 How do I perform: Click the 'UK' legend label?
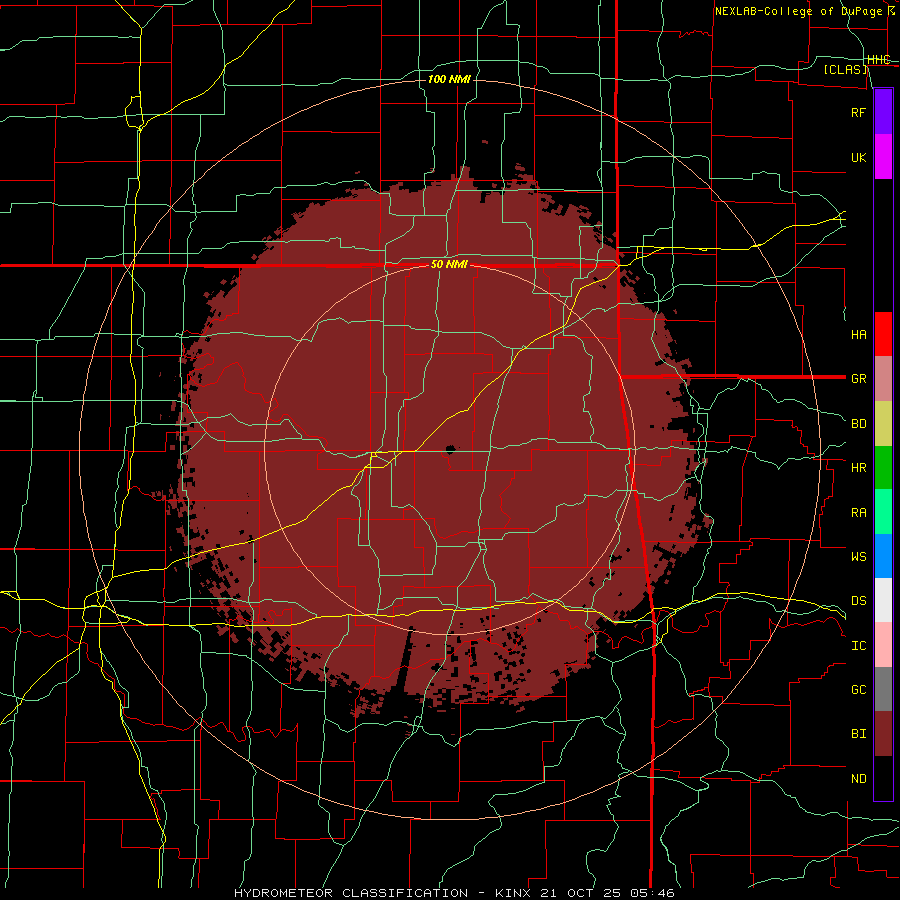tap(858, 157)
